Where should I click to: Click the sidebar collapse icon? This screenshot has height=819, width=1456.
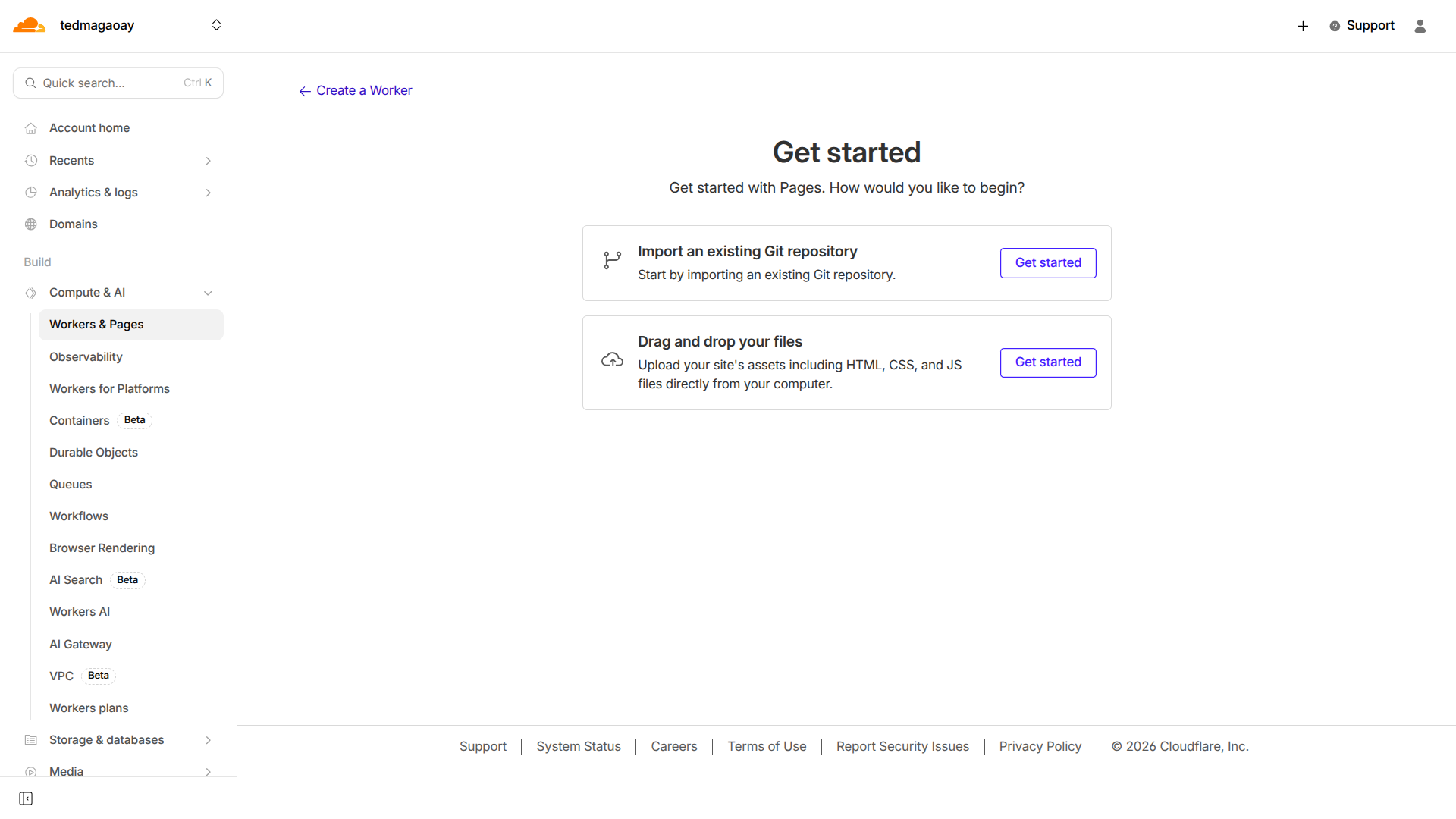pyautogui.click(x=26, y=799)
